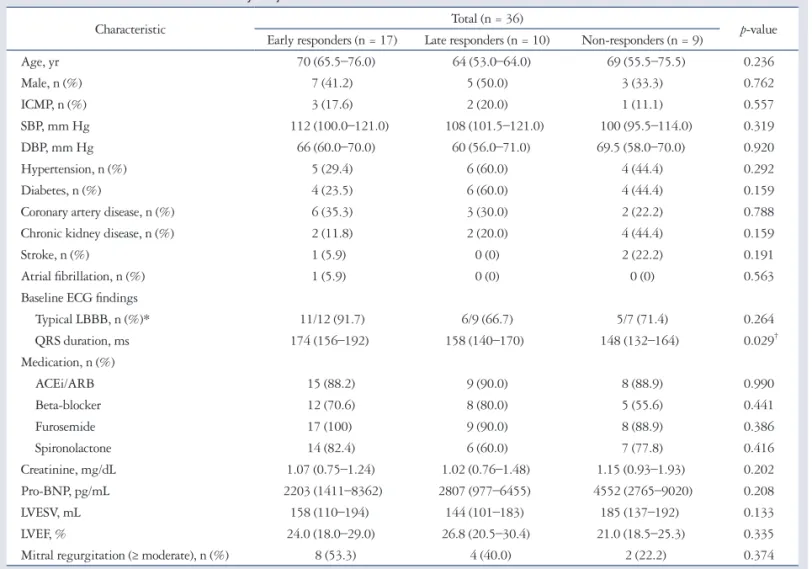This screenshot has height=569, width=812.
Task: Click the "Male, n (%)" row label
Action: pos(51,83)
